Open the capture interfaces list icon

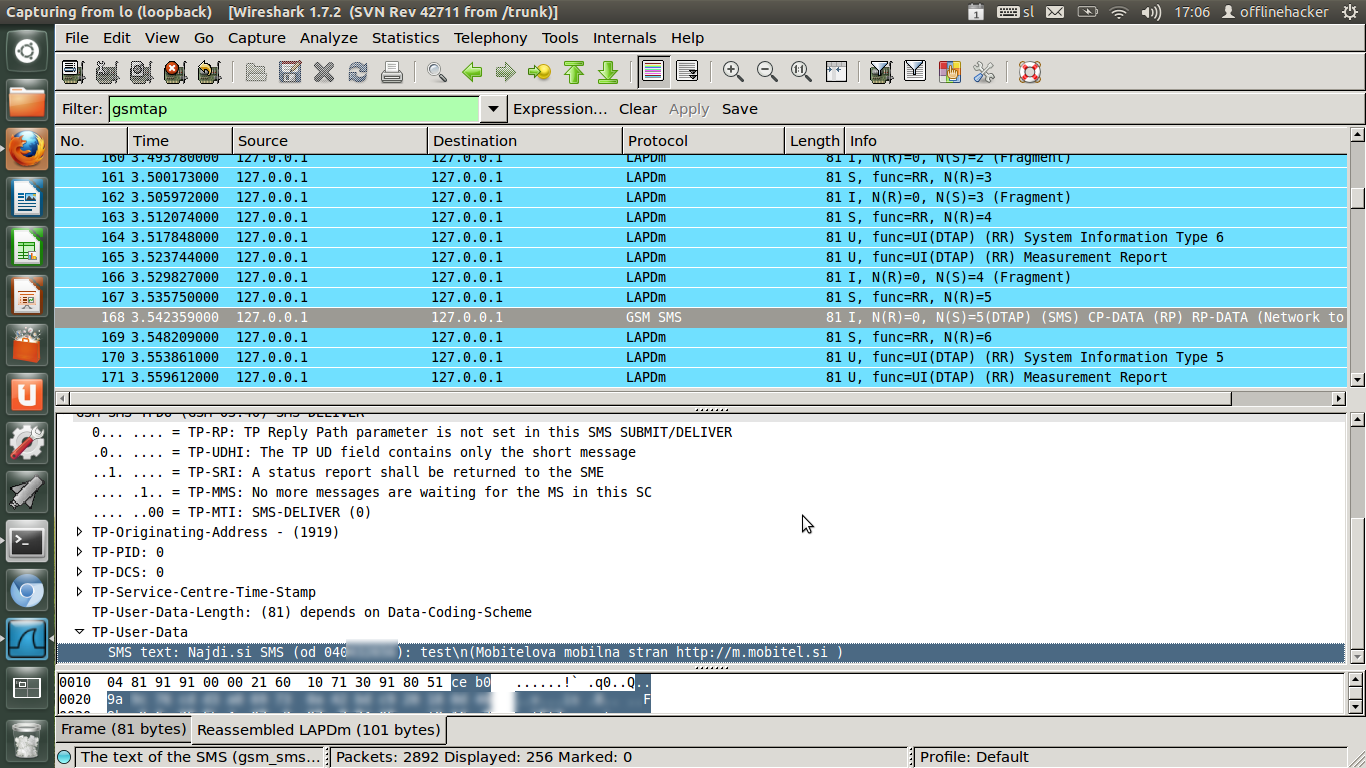click(x=73, y=72)
